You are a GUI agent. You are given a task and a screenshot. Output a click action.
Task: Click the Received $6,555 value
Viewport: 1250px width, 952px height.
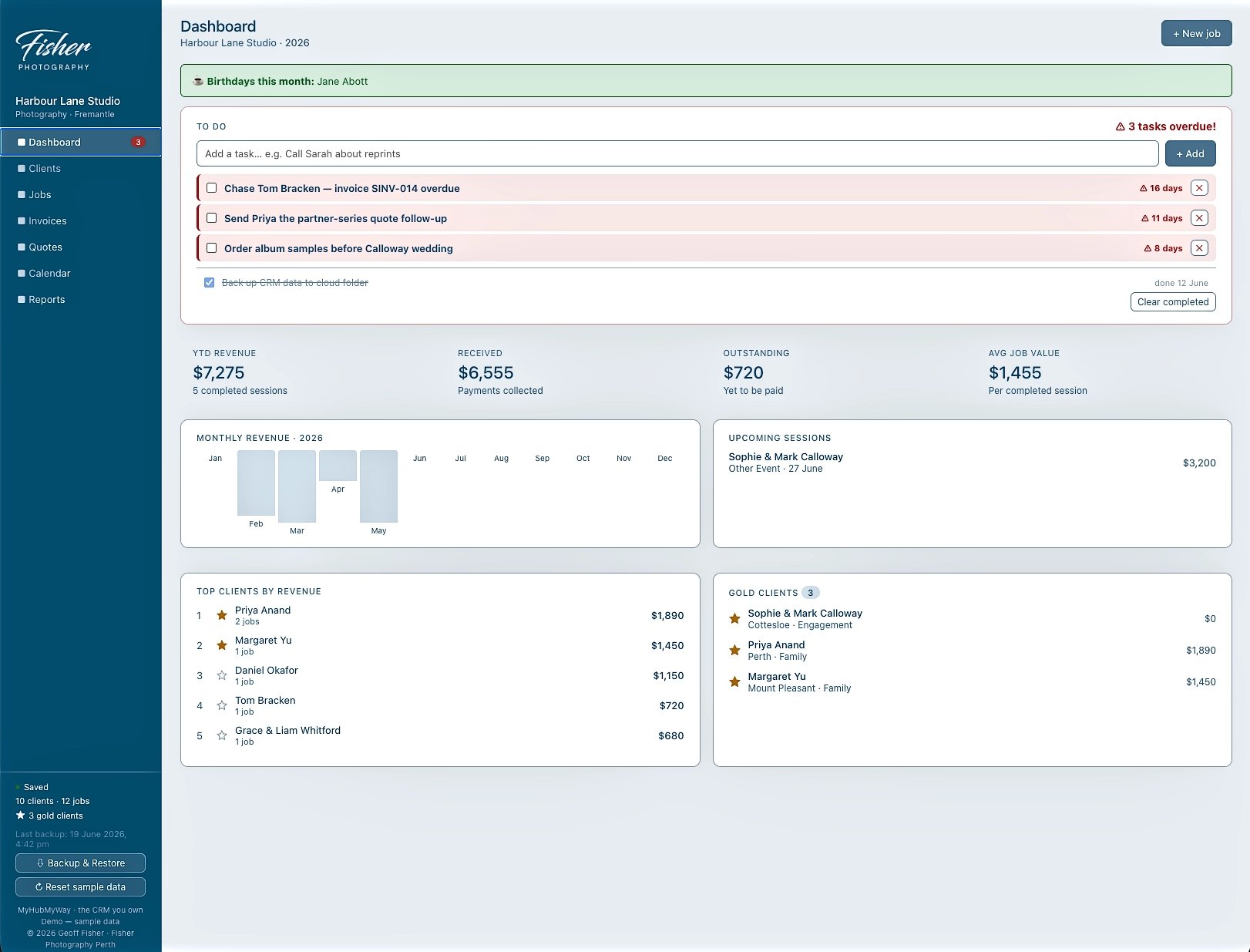click(x=486, y=372)
